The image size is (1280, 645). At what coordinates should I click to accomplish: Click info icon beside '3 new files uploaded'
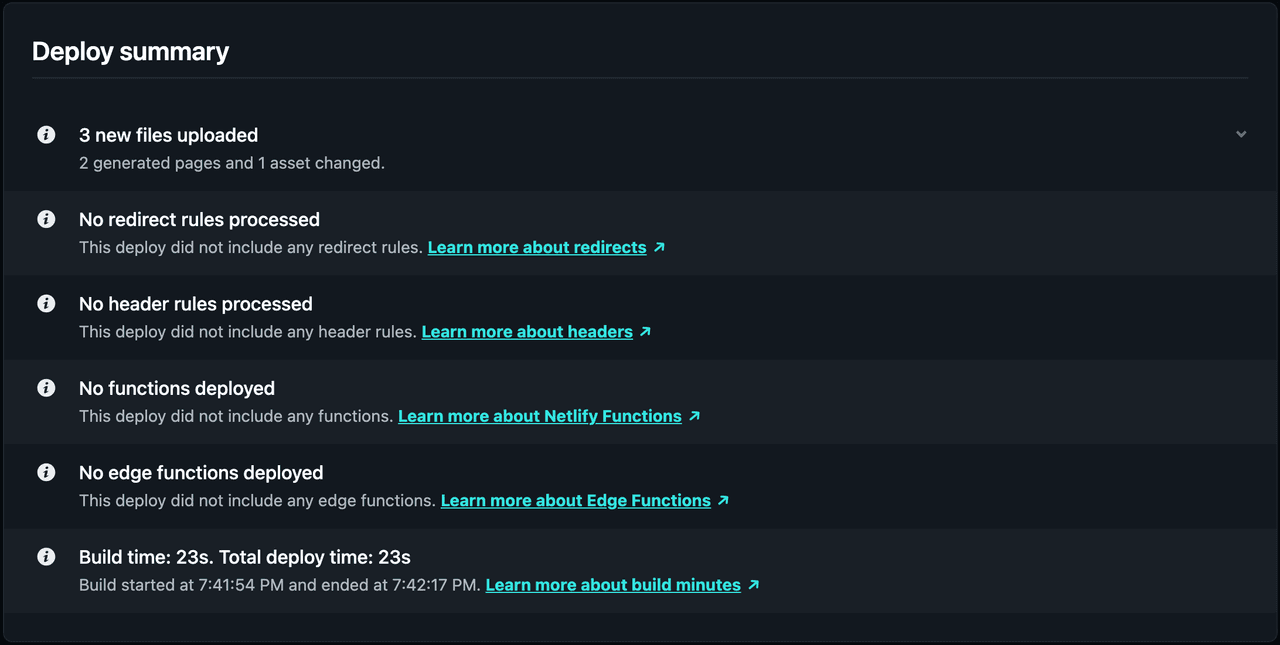pyautogui.click(x=46, y=135)
